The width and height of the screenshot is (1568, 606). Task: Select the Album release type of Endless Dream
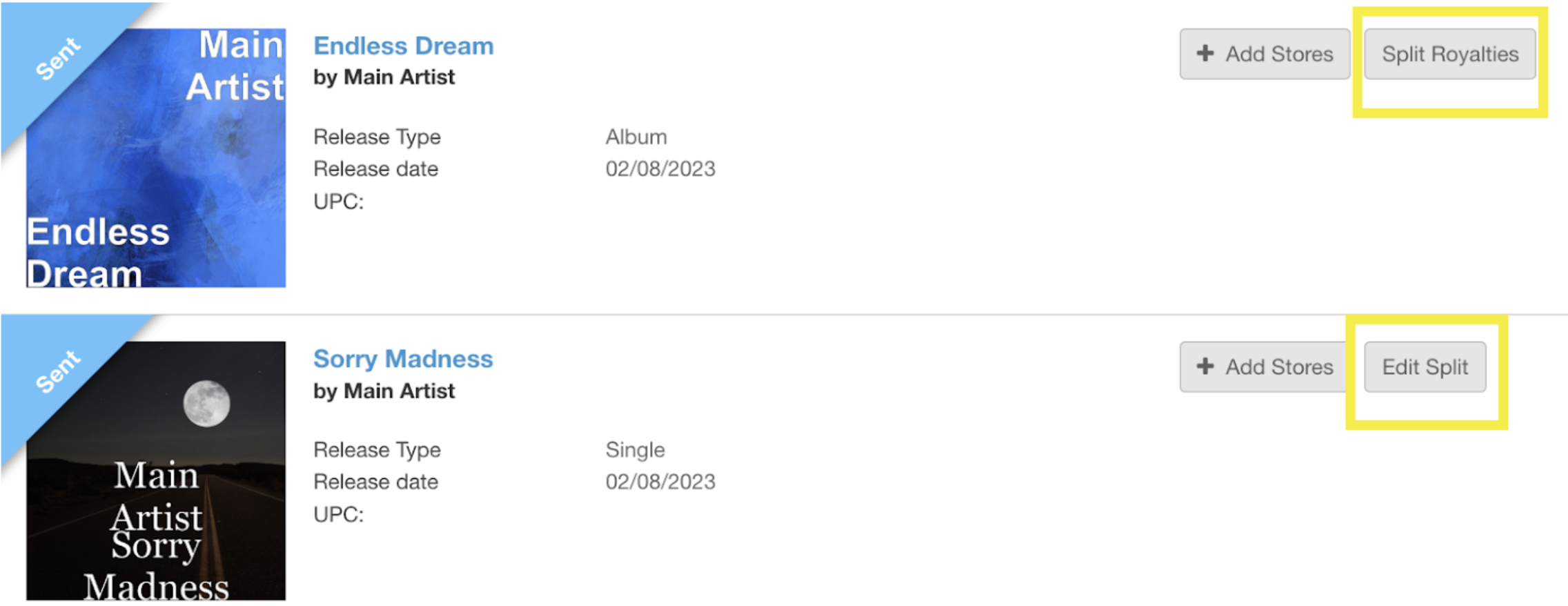point(635,136)
